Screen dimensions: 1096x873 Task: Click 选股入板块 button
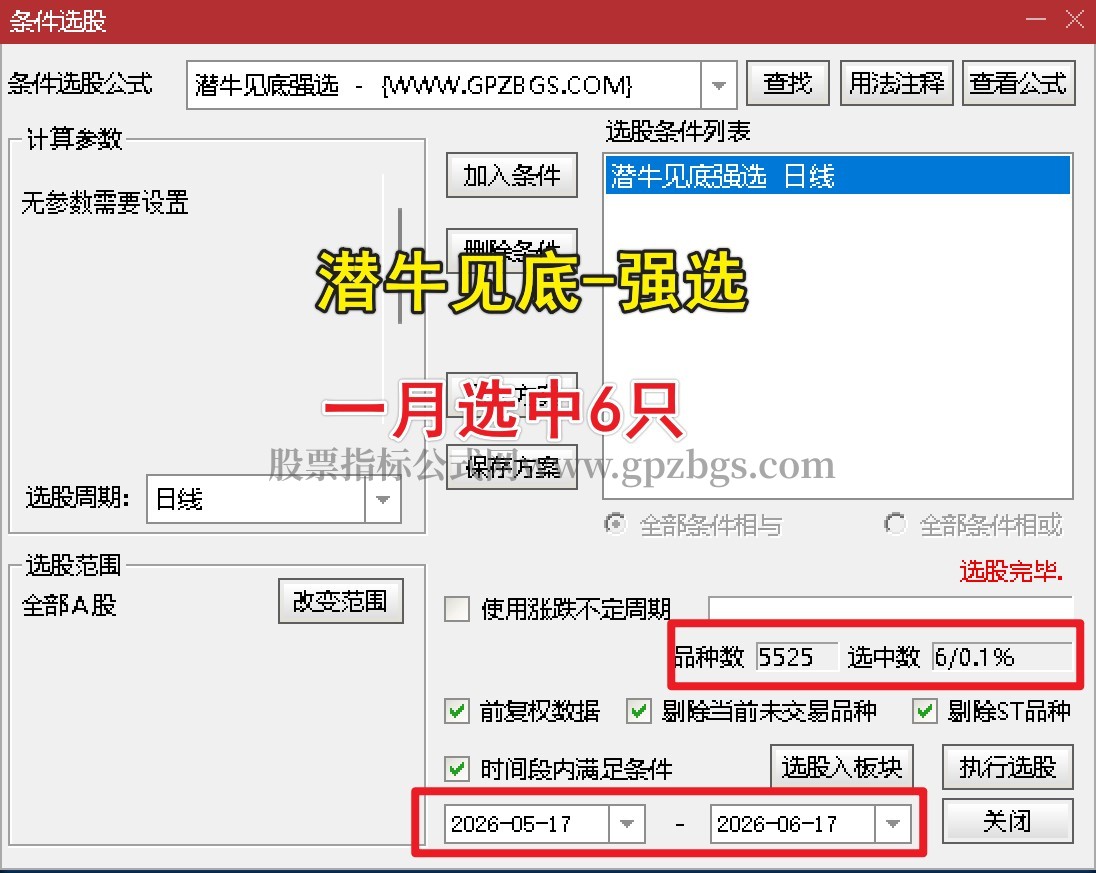click(x=842, y=767)
